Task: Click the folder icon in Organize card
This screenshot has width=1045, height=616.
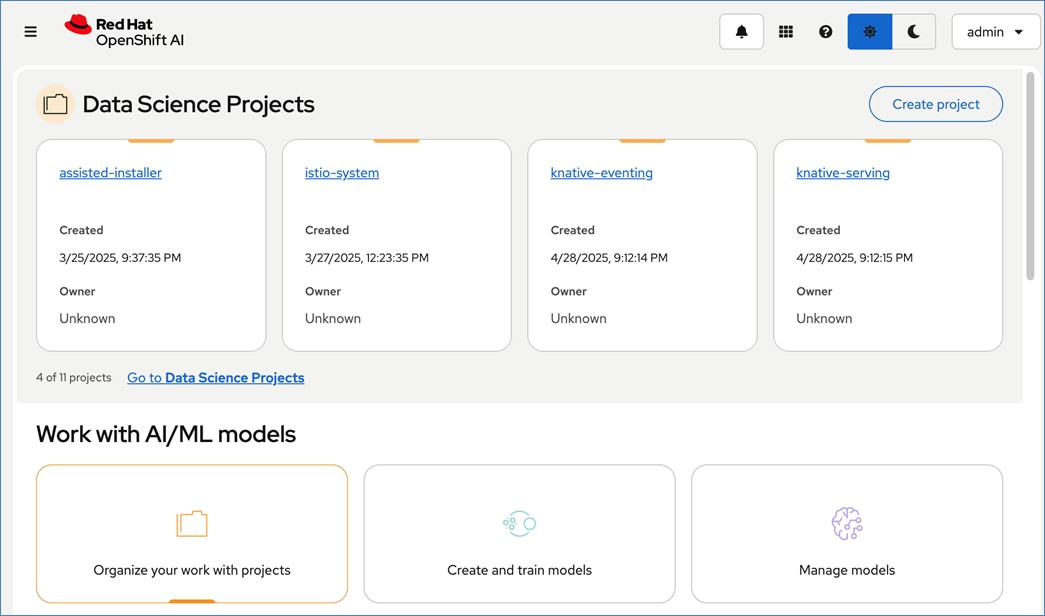Action: point(192,524)
